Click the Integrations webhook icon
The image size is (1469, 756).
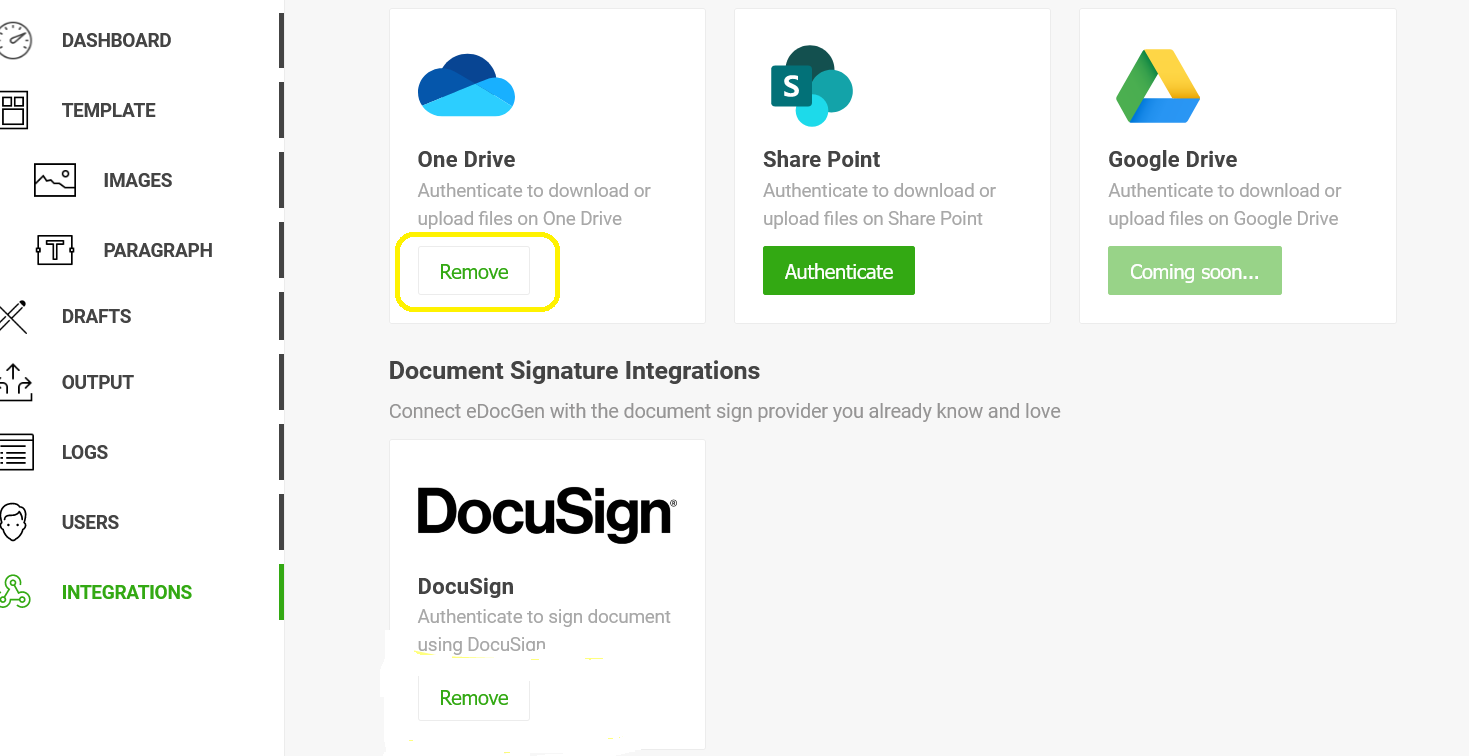pyautogui.click(x=15, y=592)
